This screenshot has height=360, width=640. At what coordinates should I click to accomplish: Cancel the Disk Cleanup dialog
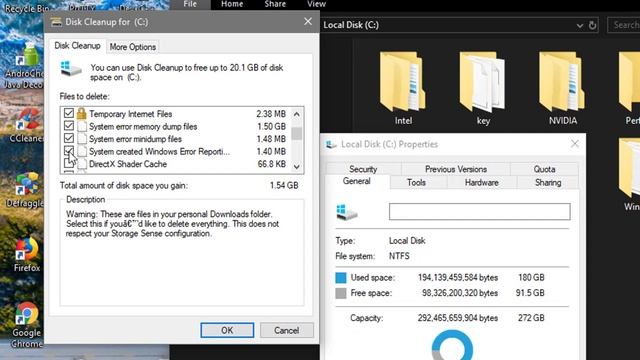[x=287, y=330]
